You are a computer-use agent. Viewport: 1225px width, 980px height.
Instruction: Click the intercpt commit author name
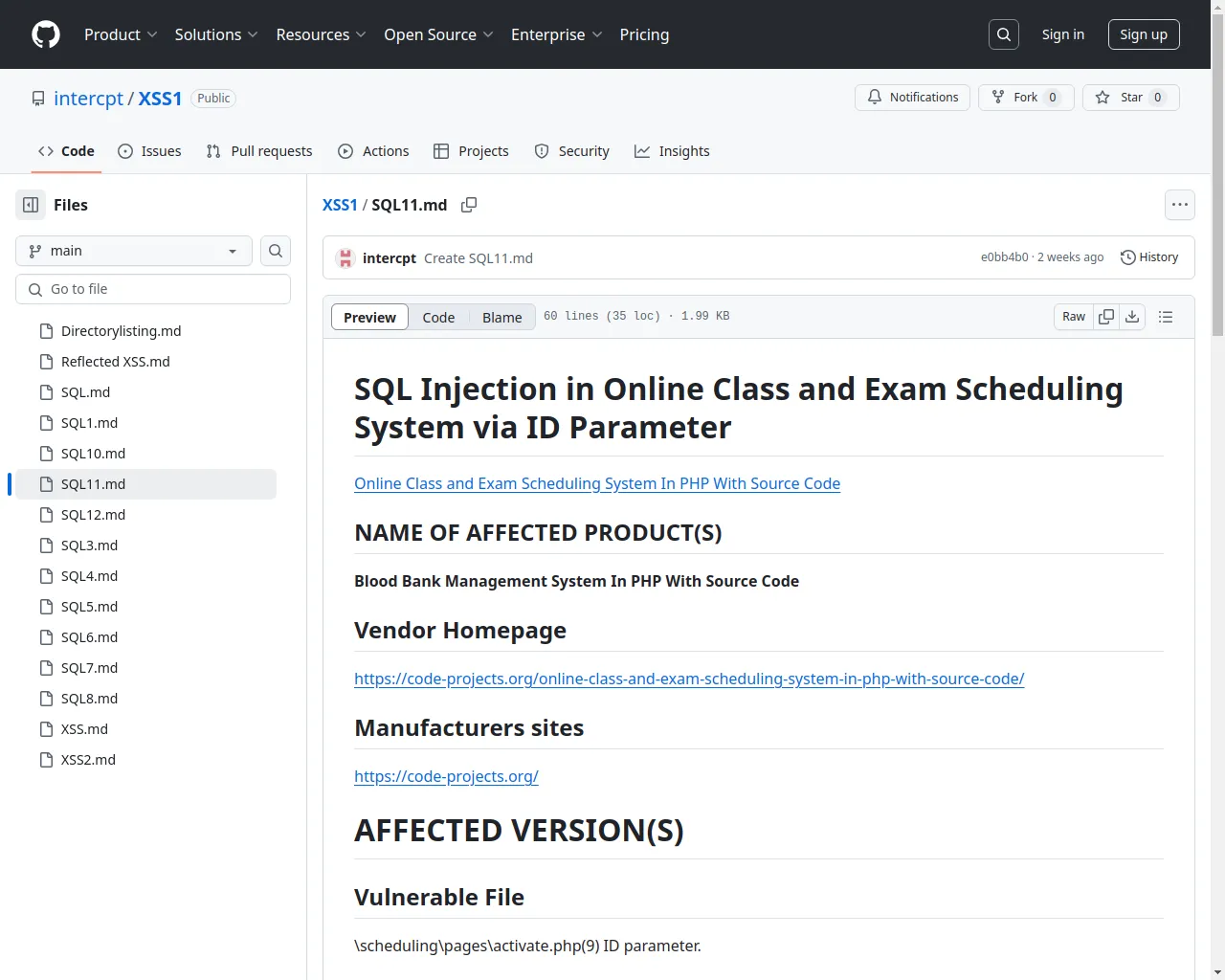coord(390,258)
